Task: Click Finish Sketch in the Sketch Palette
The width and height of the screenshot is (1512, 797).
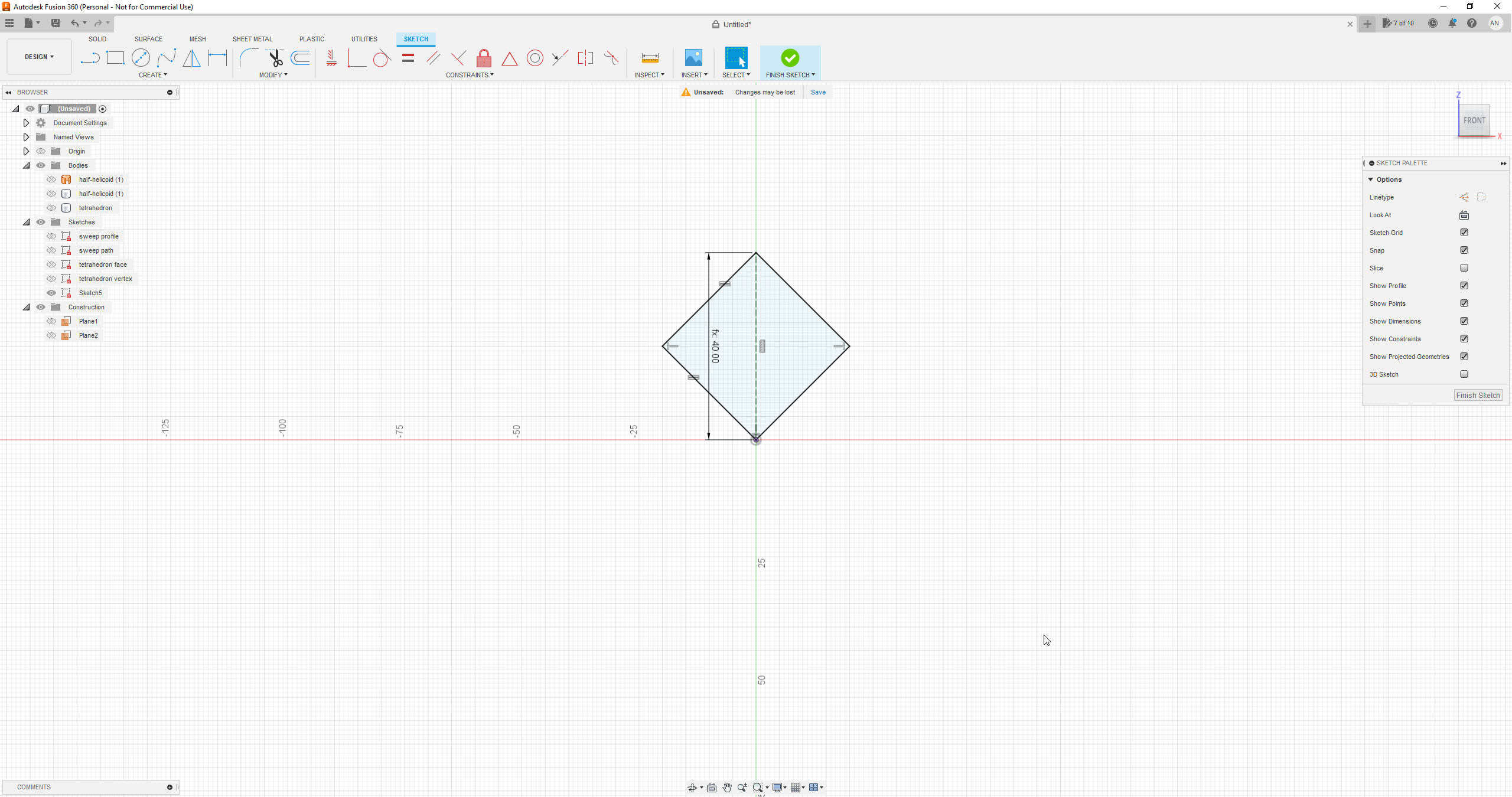Action: point(1478,395)
